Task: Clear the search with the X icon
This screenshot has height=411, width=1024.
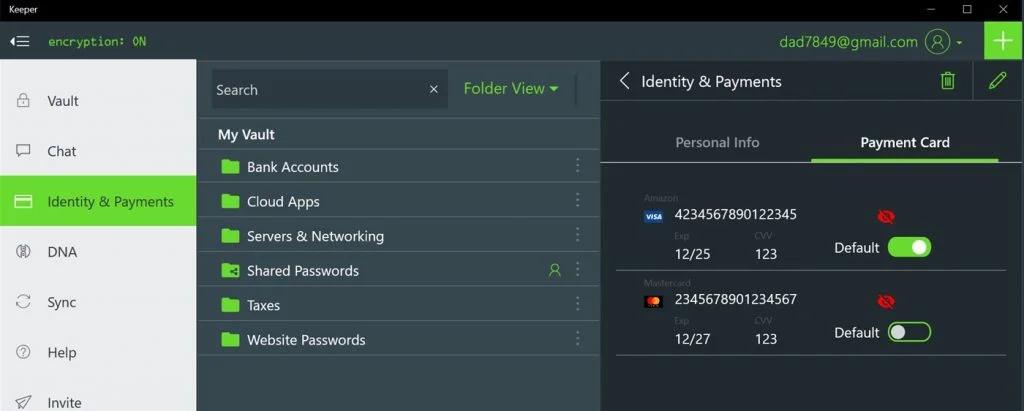Action: tap(434, 90)
